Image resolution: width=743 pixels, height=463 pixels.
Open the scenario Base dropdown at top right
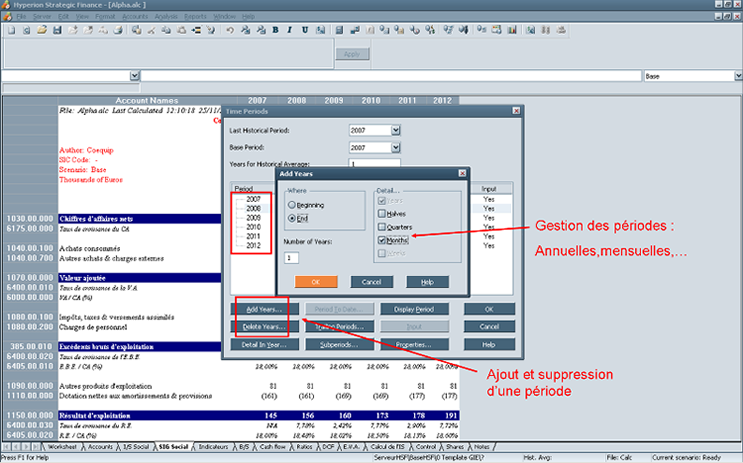[738, 76]
